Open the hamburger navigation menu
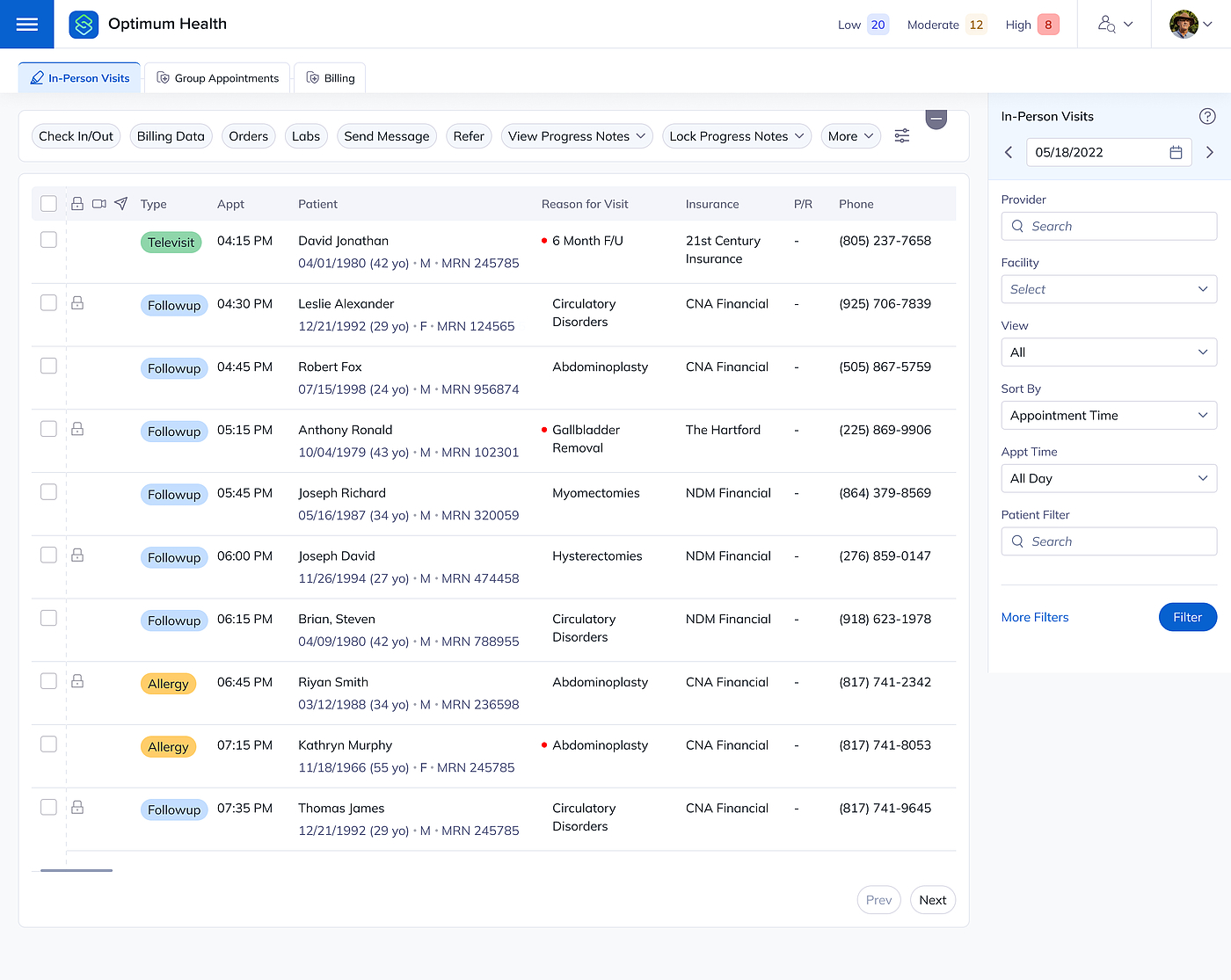Screen dimensions: 1231x980 pyautogui.click(x=26, y=25)
